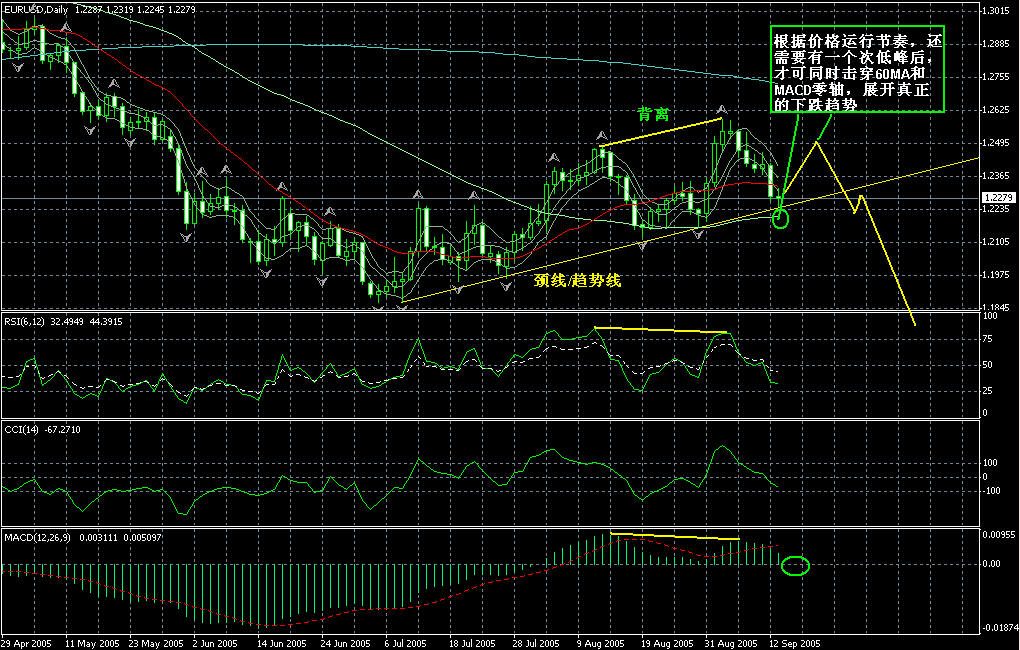Image resolution: width=1020 pixels, height=650 pixels.
Task: Click the 0.00955 value on MACD scale
Action: (x=999, y=535)
